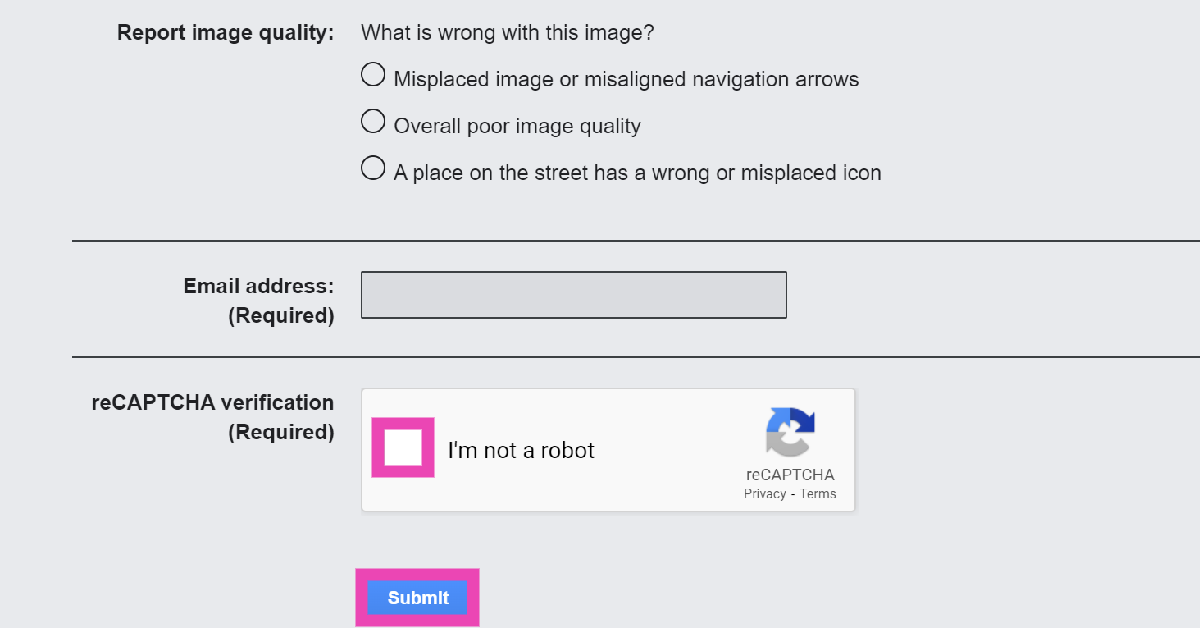1200x628 pixels.
Task: Click the reCAPTCHA arrows logo
Action: coord(790,433)
